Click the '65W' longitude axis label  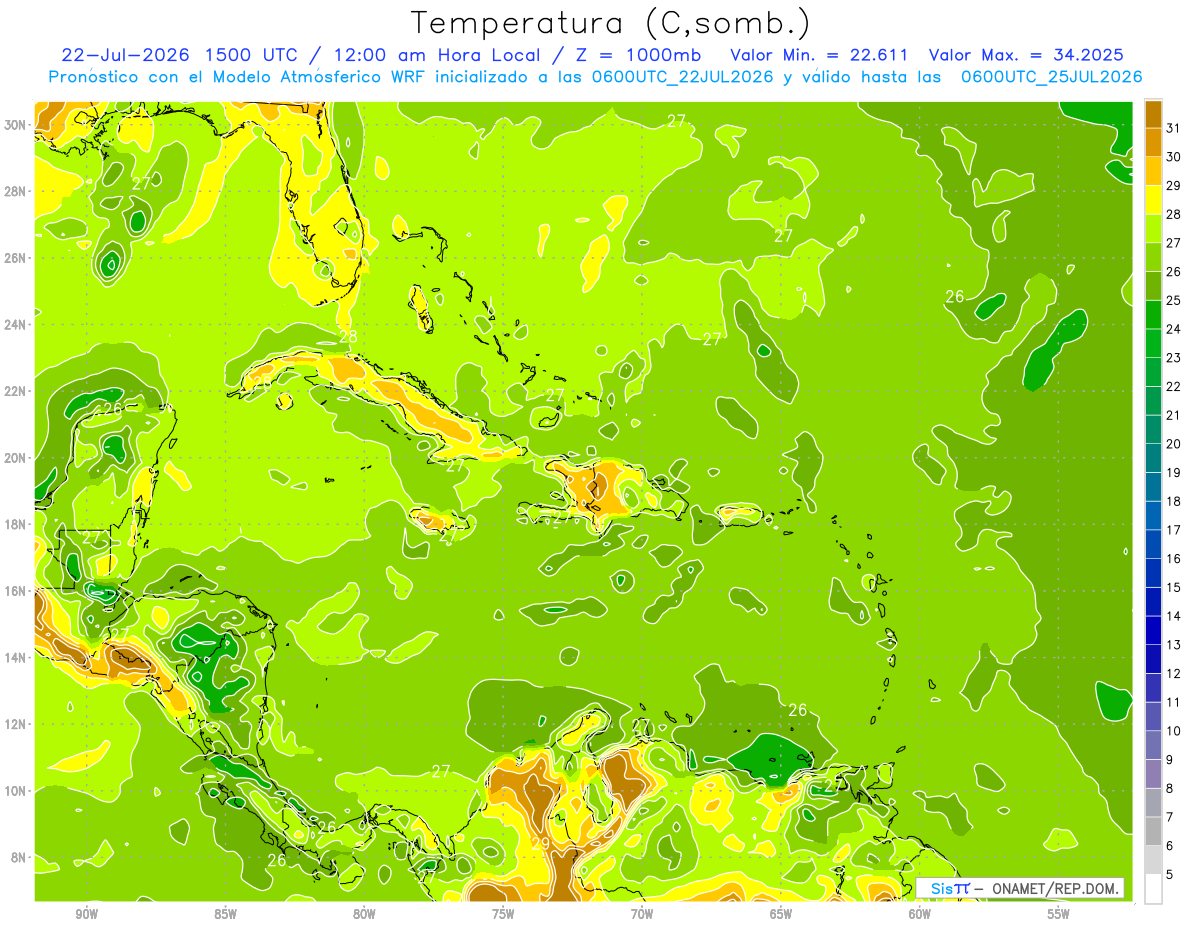(x=781, y=914)
